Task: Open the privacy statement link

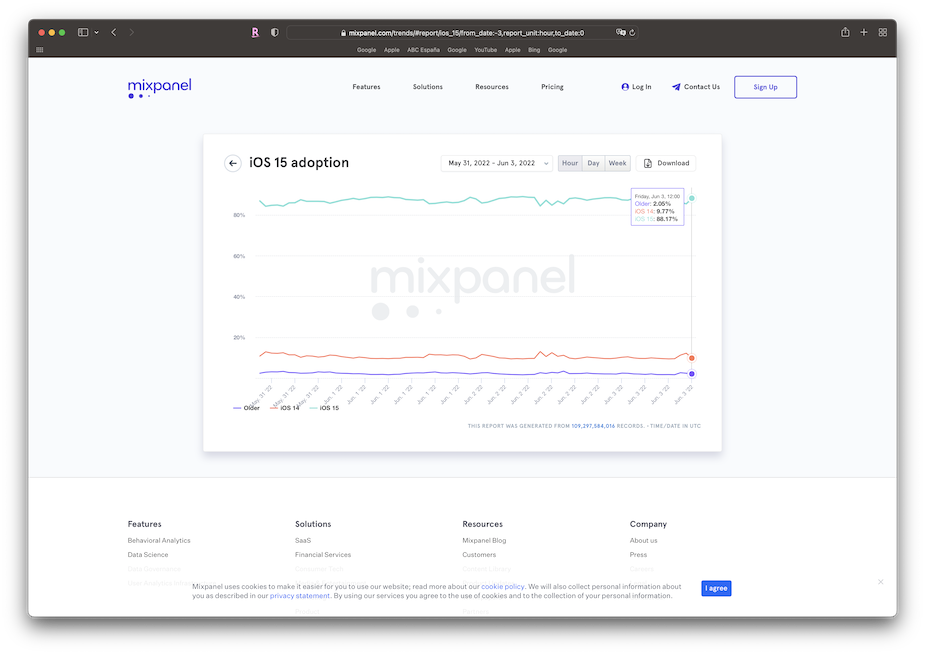Action: pyautogui.click(x=300, y=596)
